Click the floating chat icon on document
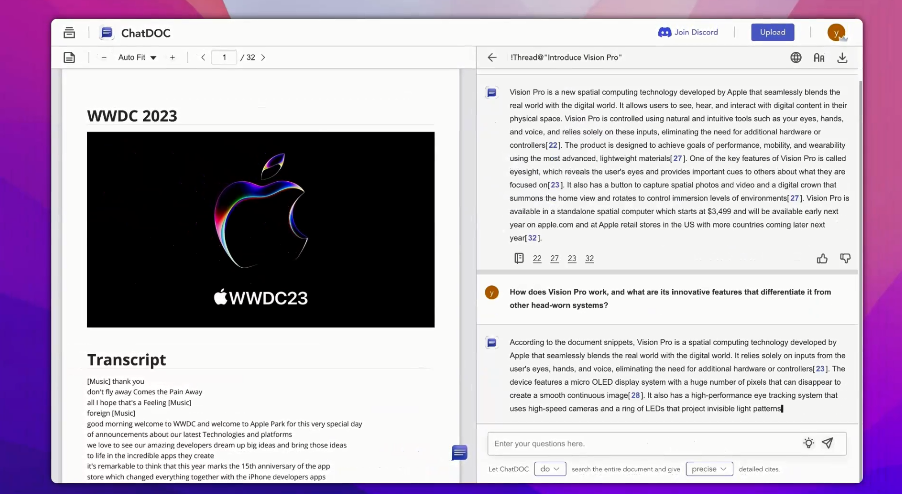This screenshot has width=902, height=494. point(459,453)
